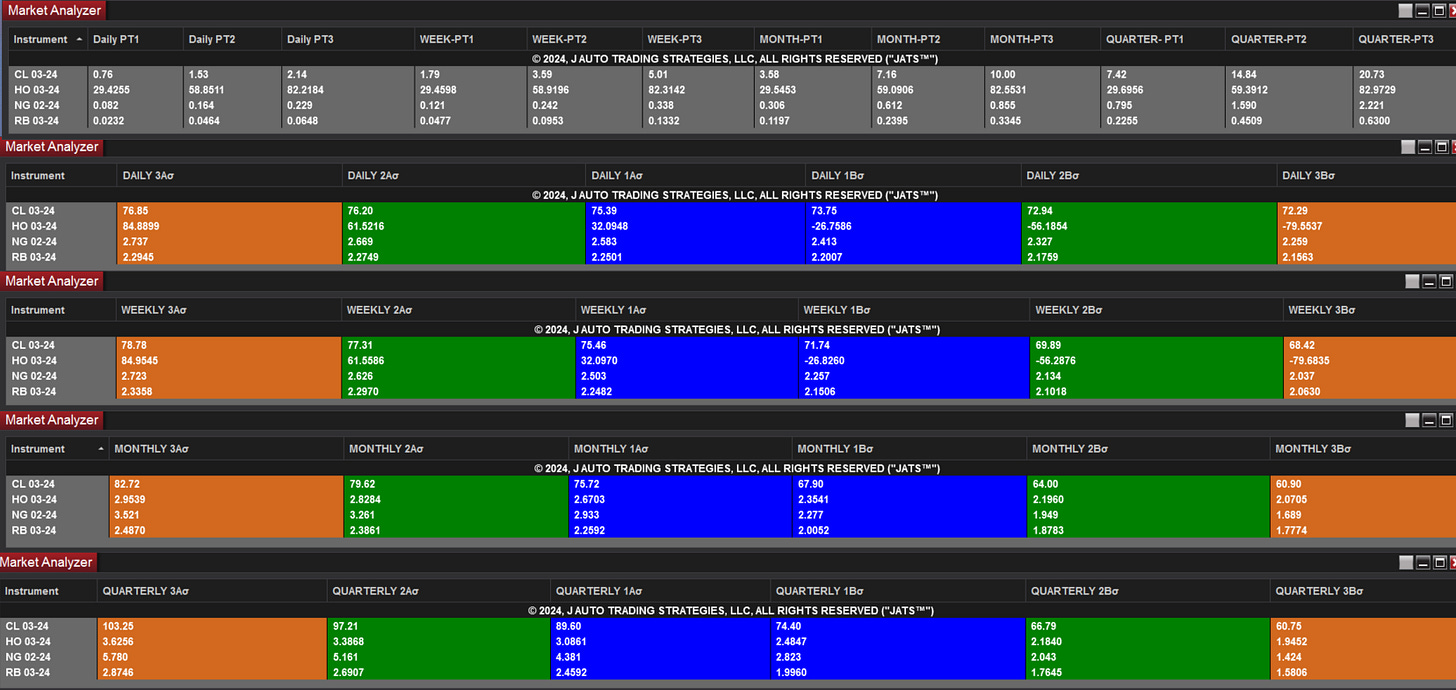This screenshot has height=690, width=1456.
Task: Click the QUARTERLY 2Bσ column header
Action: pos(1148,591)
